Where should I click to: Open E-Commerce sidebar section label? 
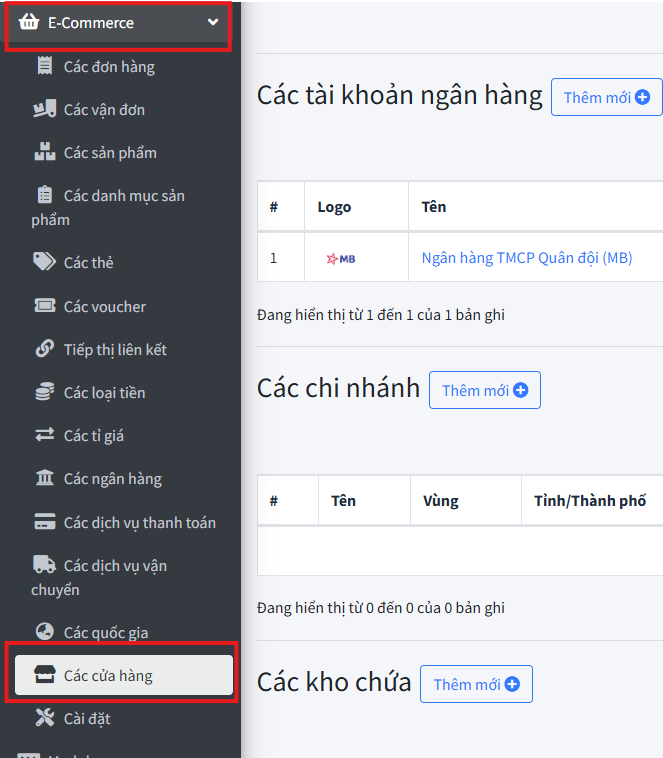point(90,23)
